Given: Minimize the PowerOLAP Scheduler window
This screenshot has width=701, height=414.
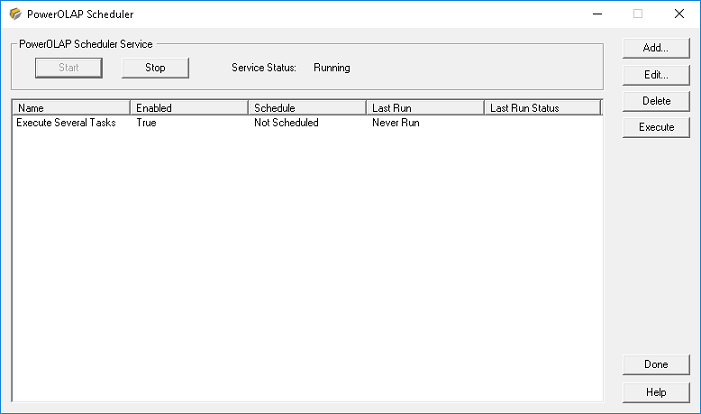Looking at the screenshot, I should click(597, 14).
